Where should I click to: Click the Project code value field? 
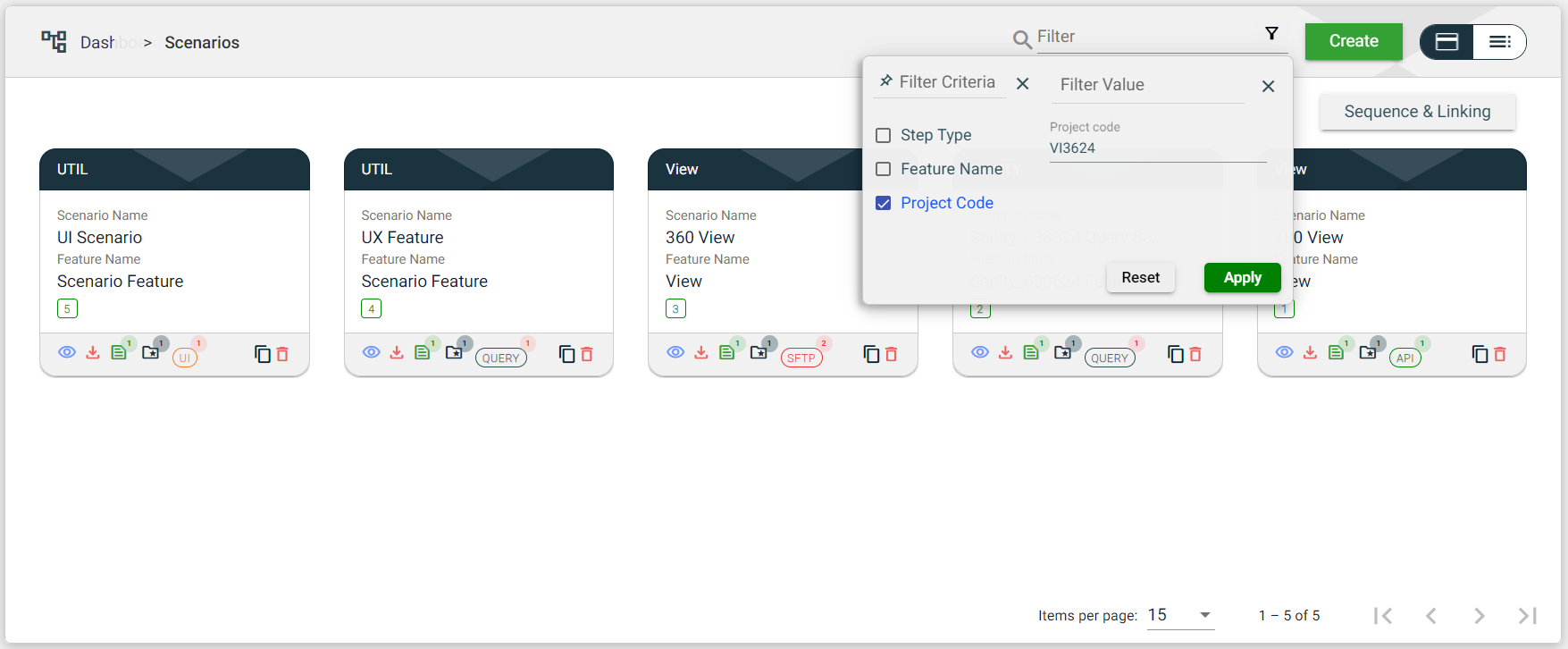tap(1157, 148)
